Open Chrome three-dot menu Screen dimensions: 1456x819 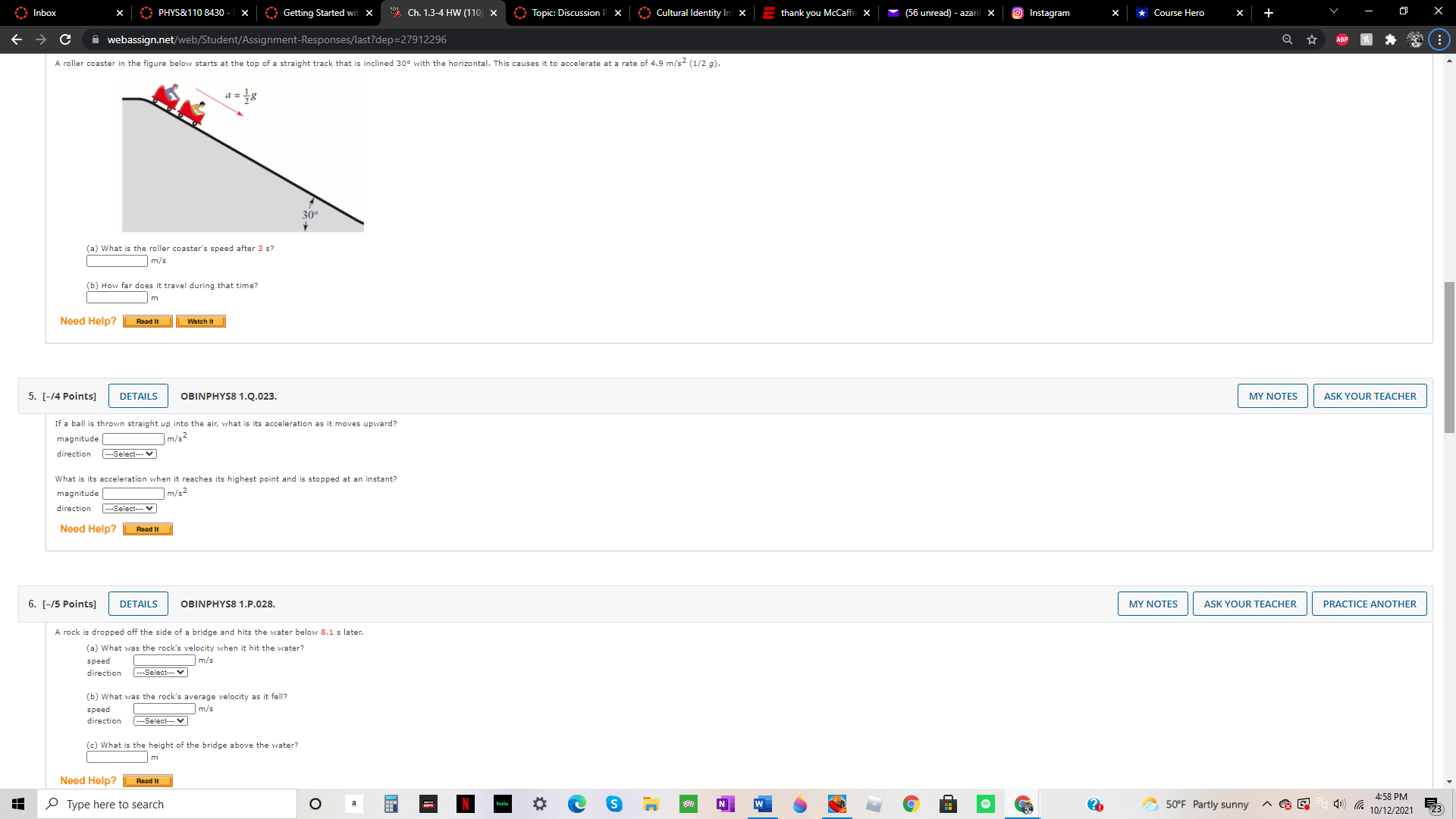pos(1439,39)
